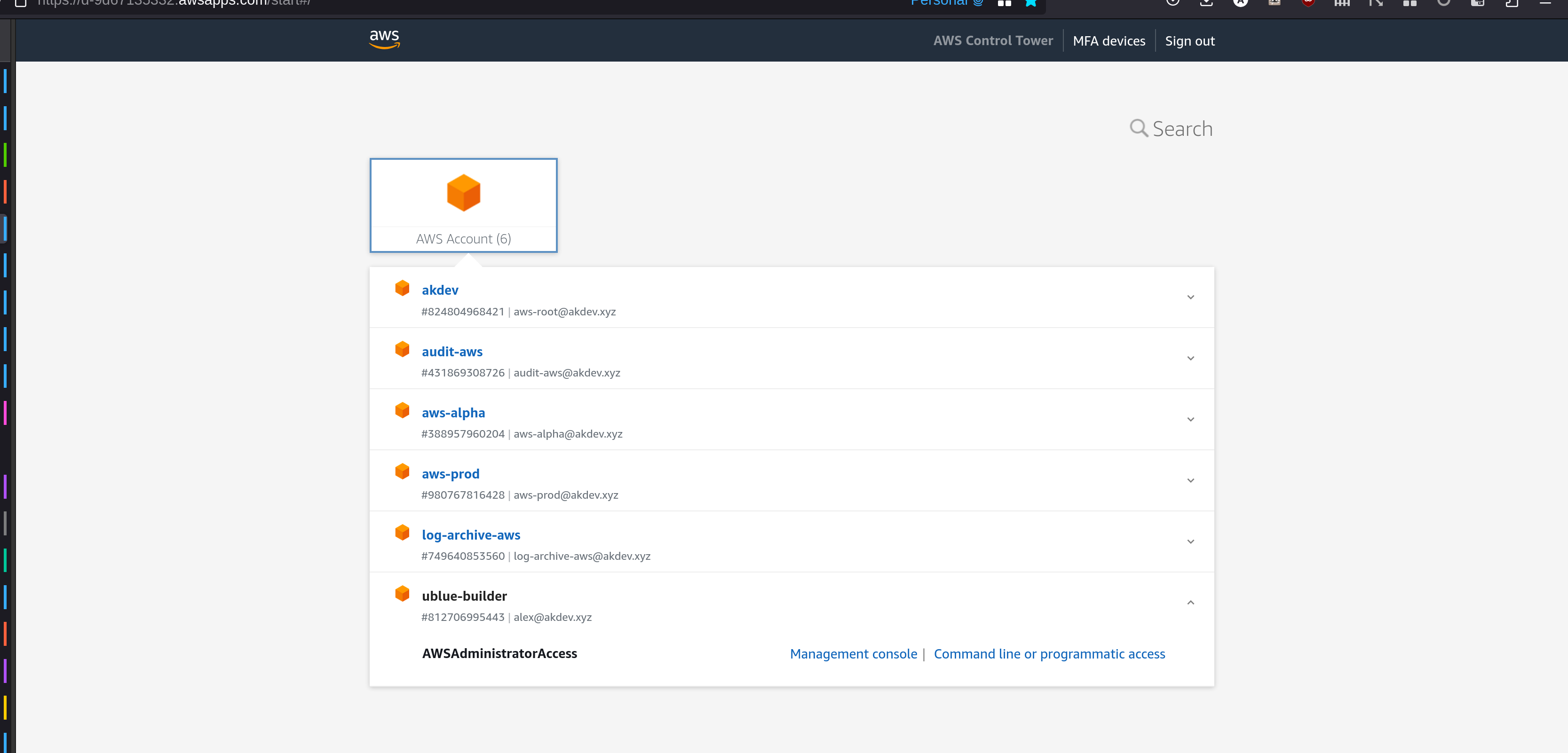
Task: Click the cube icon beside log-archive-aws
Action: [402, 532]
